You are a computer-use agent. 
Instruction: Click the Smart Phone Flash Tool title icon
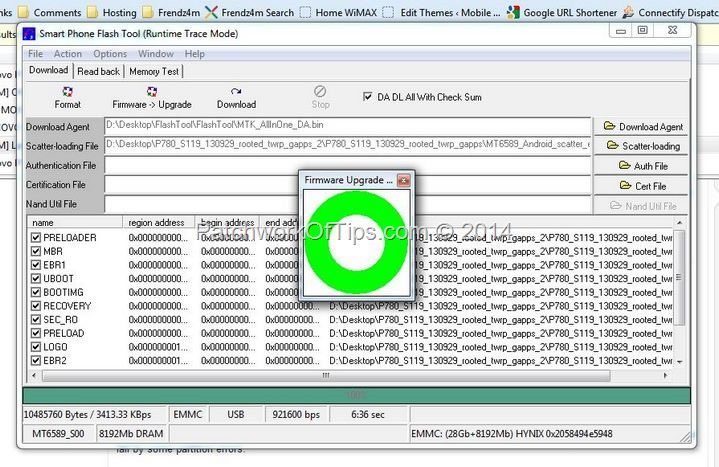[29, 33]
